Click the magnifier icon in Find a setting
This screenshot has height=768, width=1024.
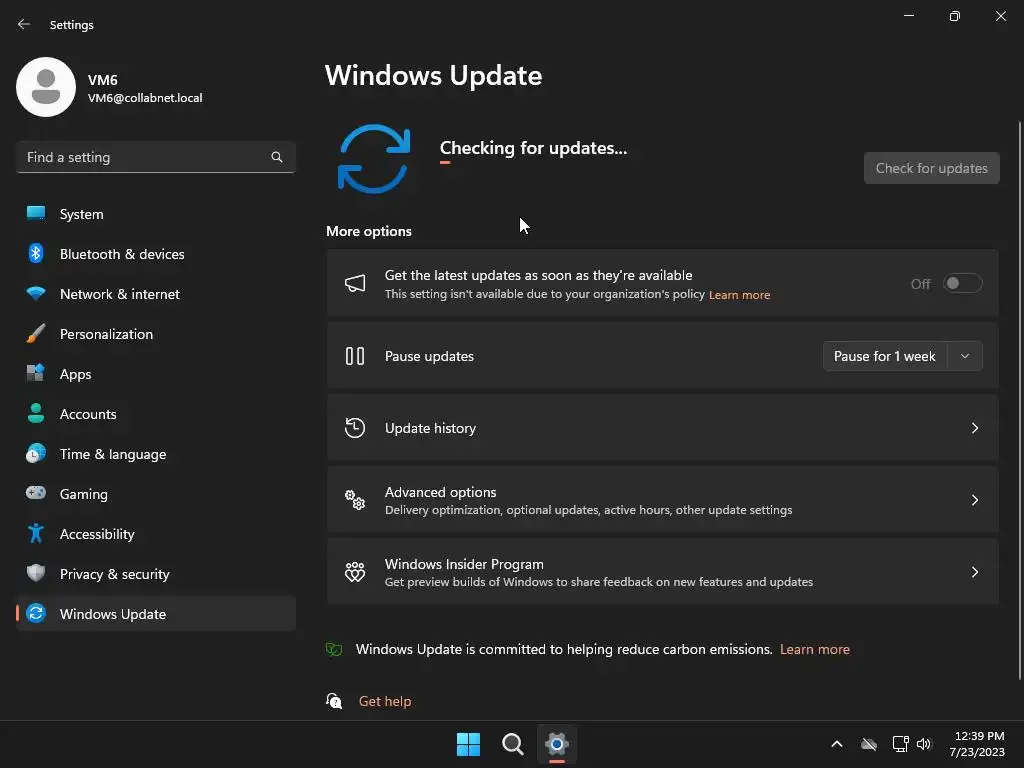click(277, 157)
